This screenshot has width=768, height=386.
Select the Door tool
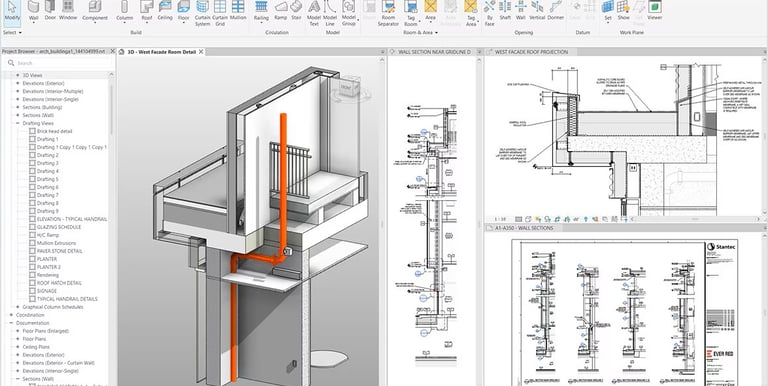point(50,11)
